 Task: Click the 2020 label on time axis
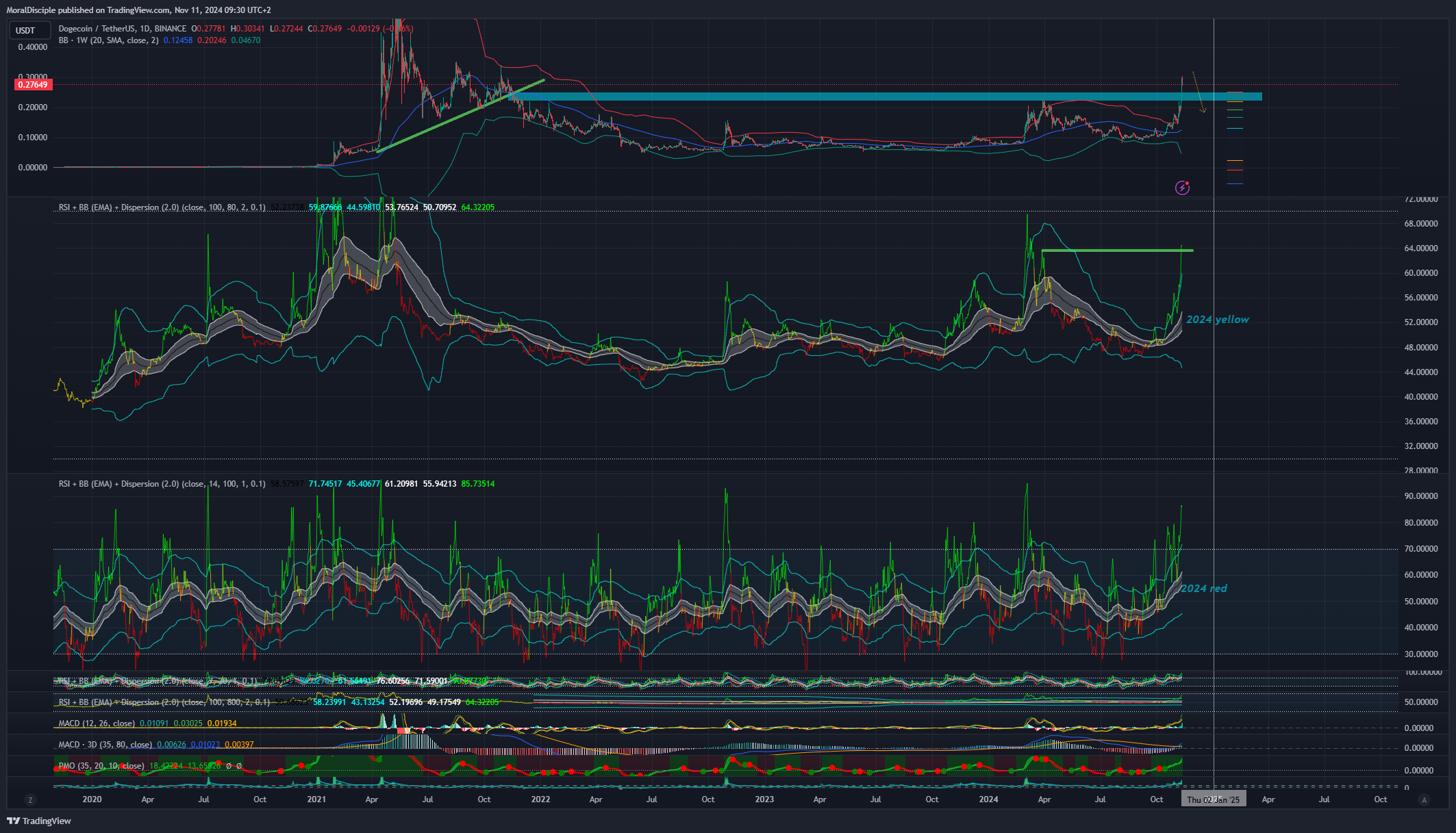click(x=92, y=799)
